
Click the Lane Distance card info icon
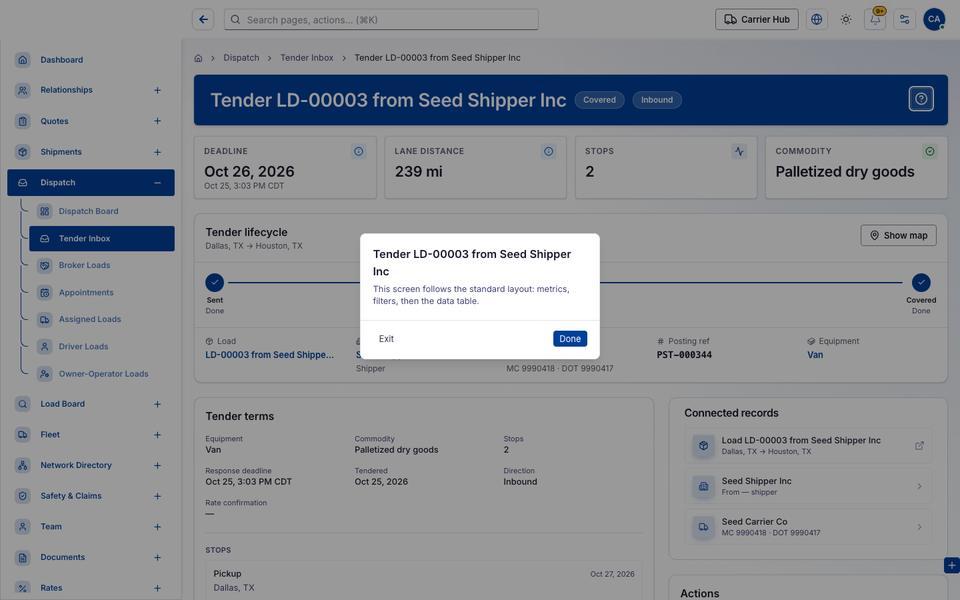[x=549, y=152]
